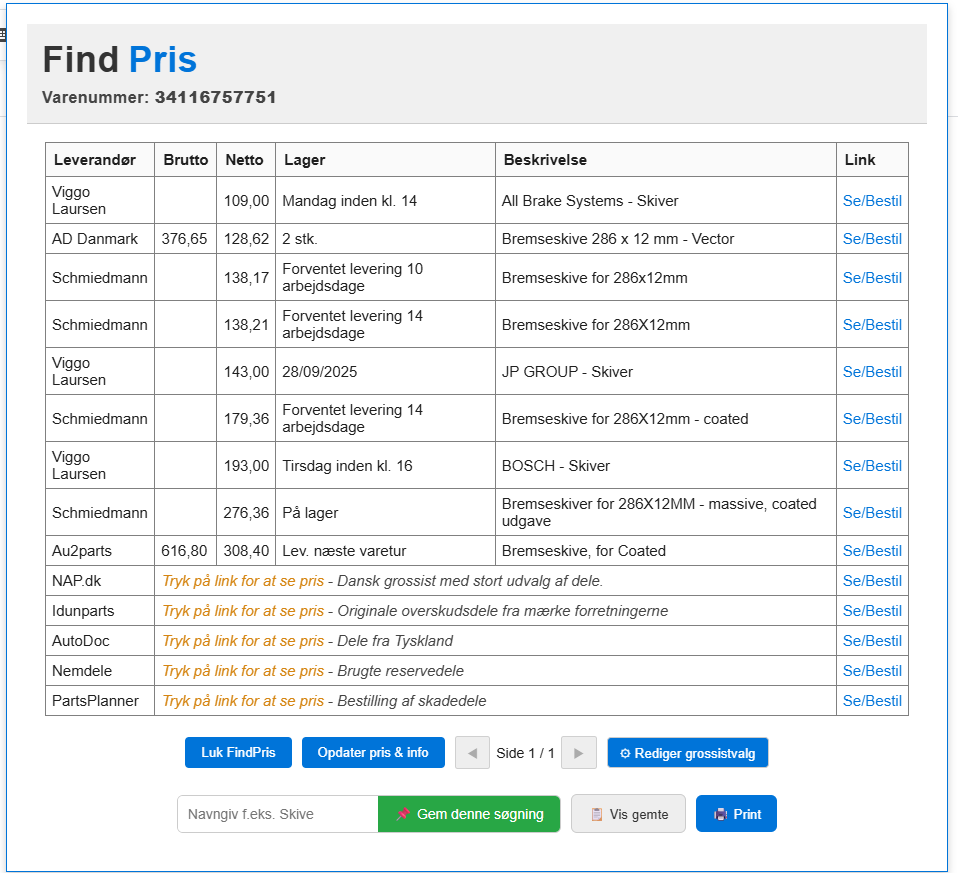Close the panel with Luk FindPris
The width and height of the screenshot is (958, 873).
coord(237,753)
